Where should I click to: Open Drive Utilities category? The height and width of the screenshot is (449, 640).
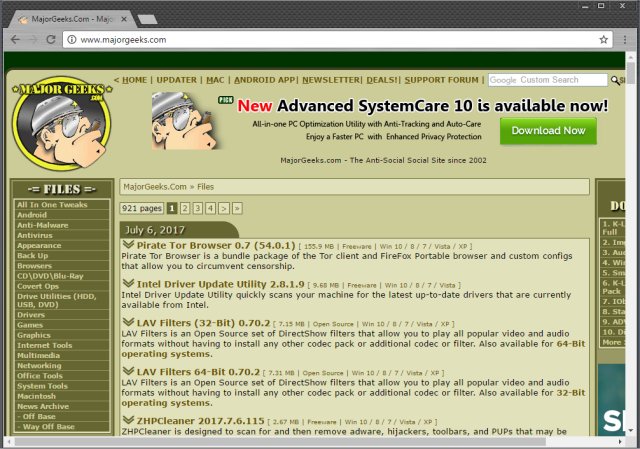coord(62,300)
